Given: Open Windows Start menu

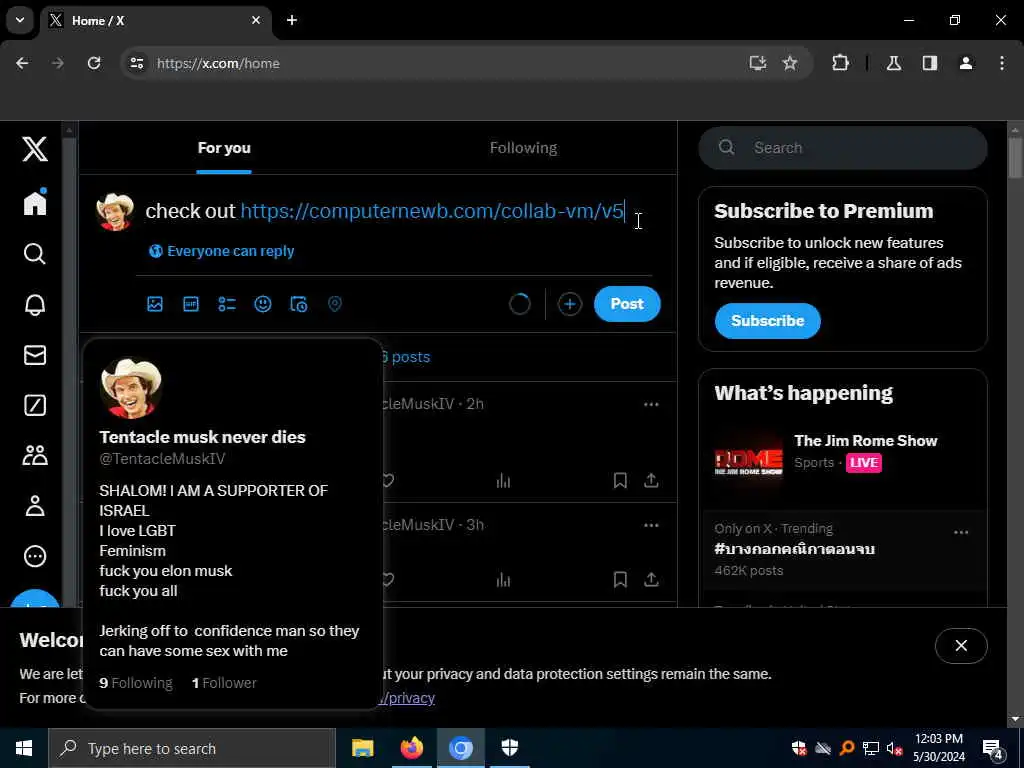Looking at the screenshot, I should pyautogui.click(x=24, y=748).
